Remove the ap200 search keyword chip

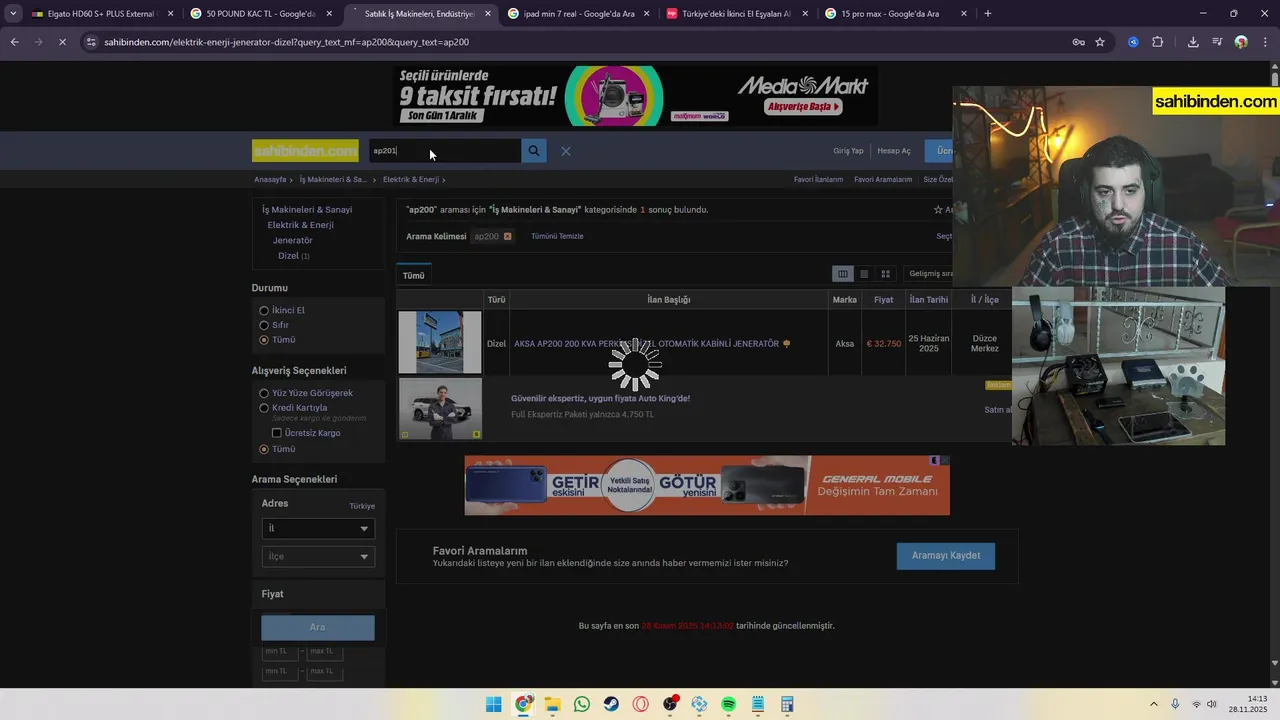pyautogui.click(x=507, y=236)
